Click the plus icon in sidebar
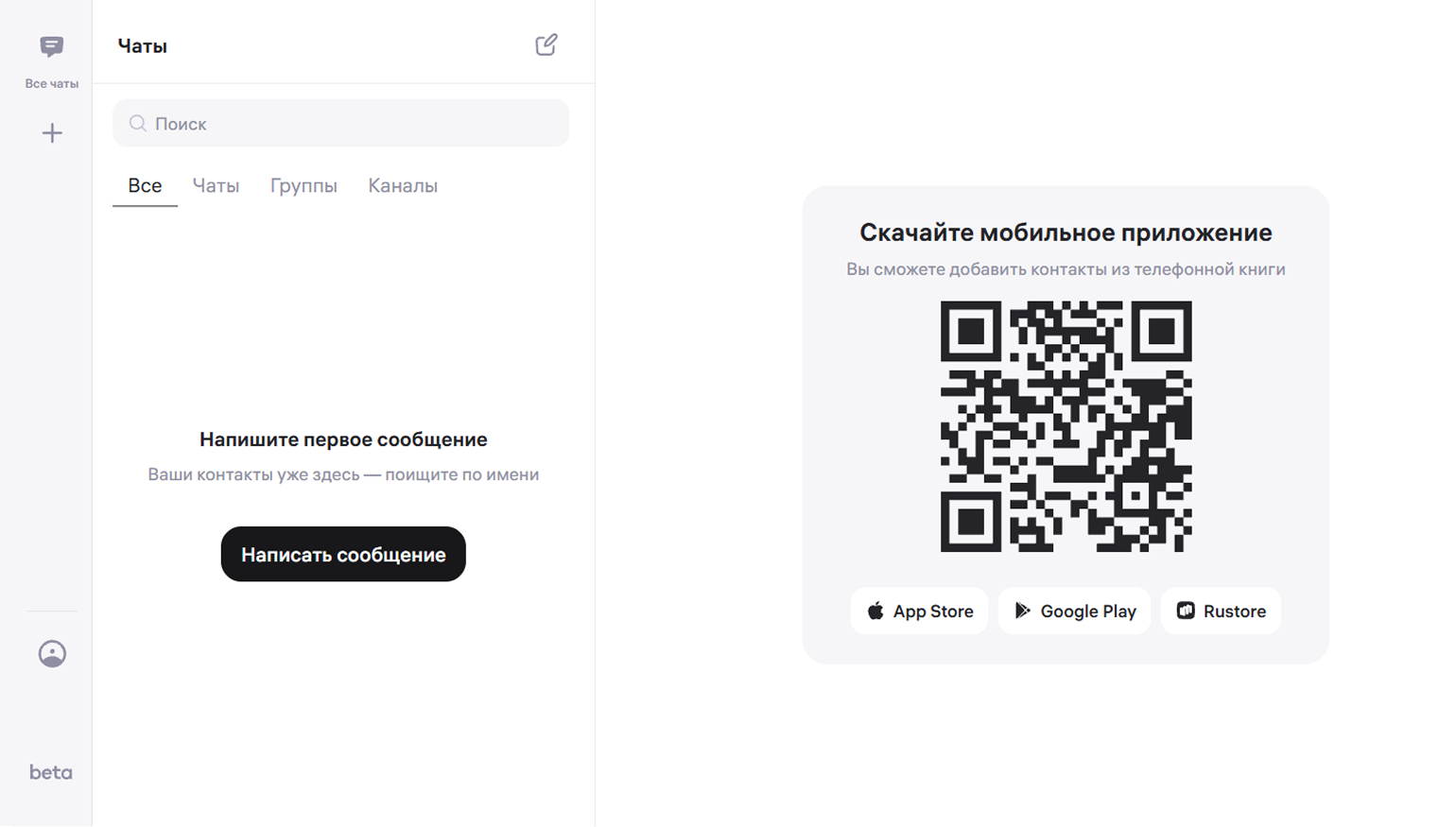Viewport: 1456px width, 827px height. click(52, 133)
